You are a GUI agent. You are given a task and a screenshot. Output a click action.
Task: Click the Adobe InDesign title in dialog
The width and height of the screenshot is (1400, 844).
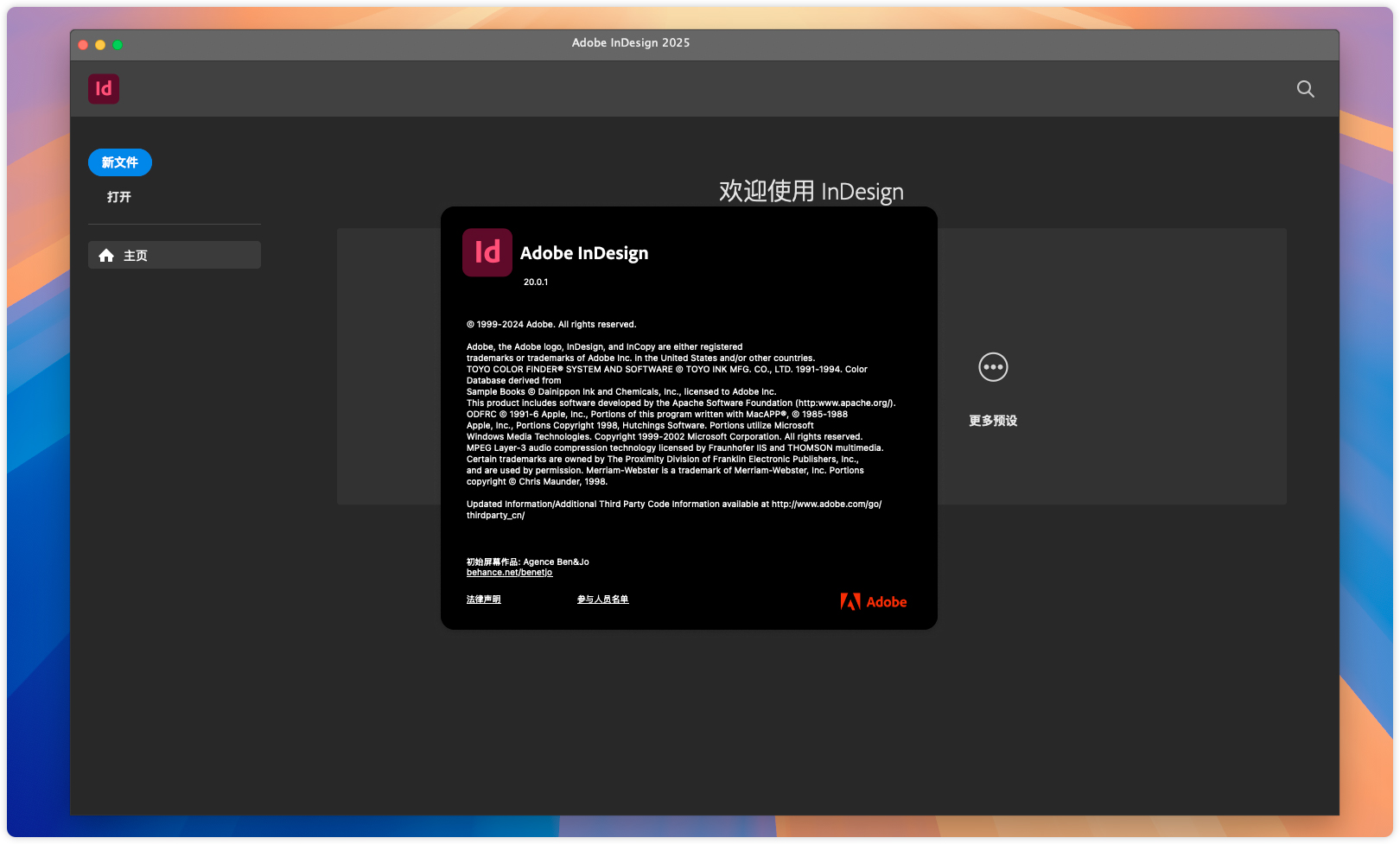pos(584,253)
